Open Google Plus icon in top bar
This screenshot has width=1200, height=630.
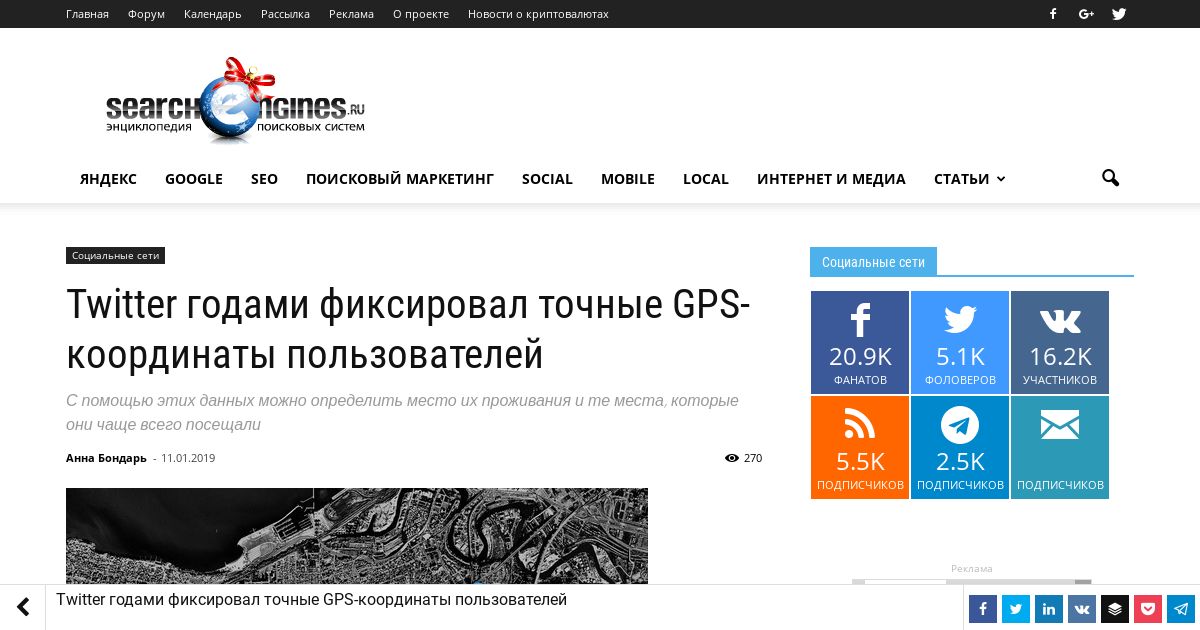coord(1086,14)
